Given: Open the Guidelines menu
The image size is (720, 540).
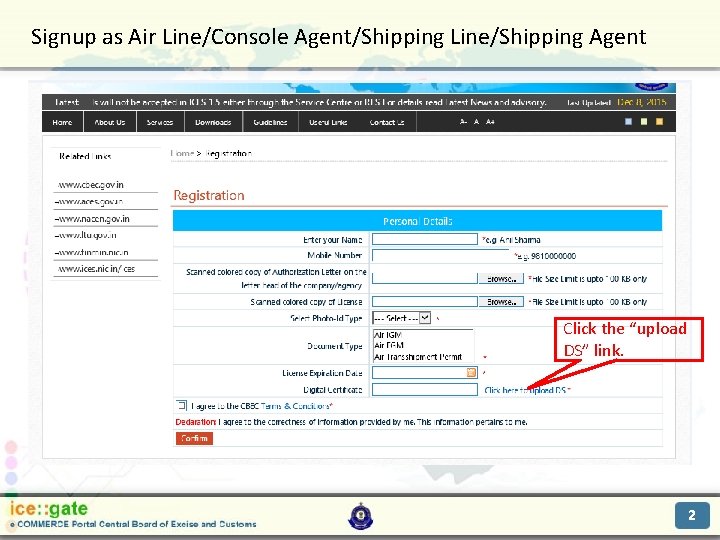Looking at the screenshot, I should (x=270, y=122).
